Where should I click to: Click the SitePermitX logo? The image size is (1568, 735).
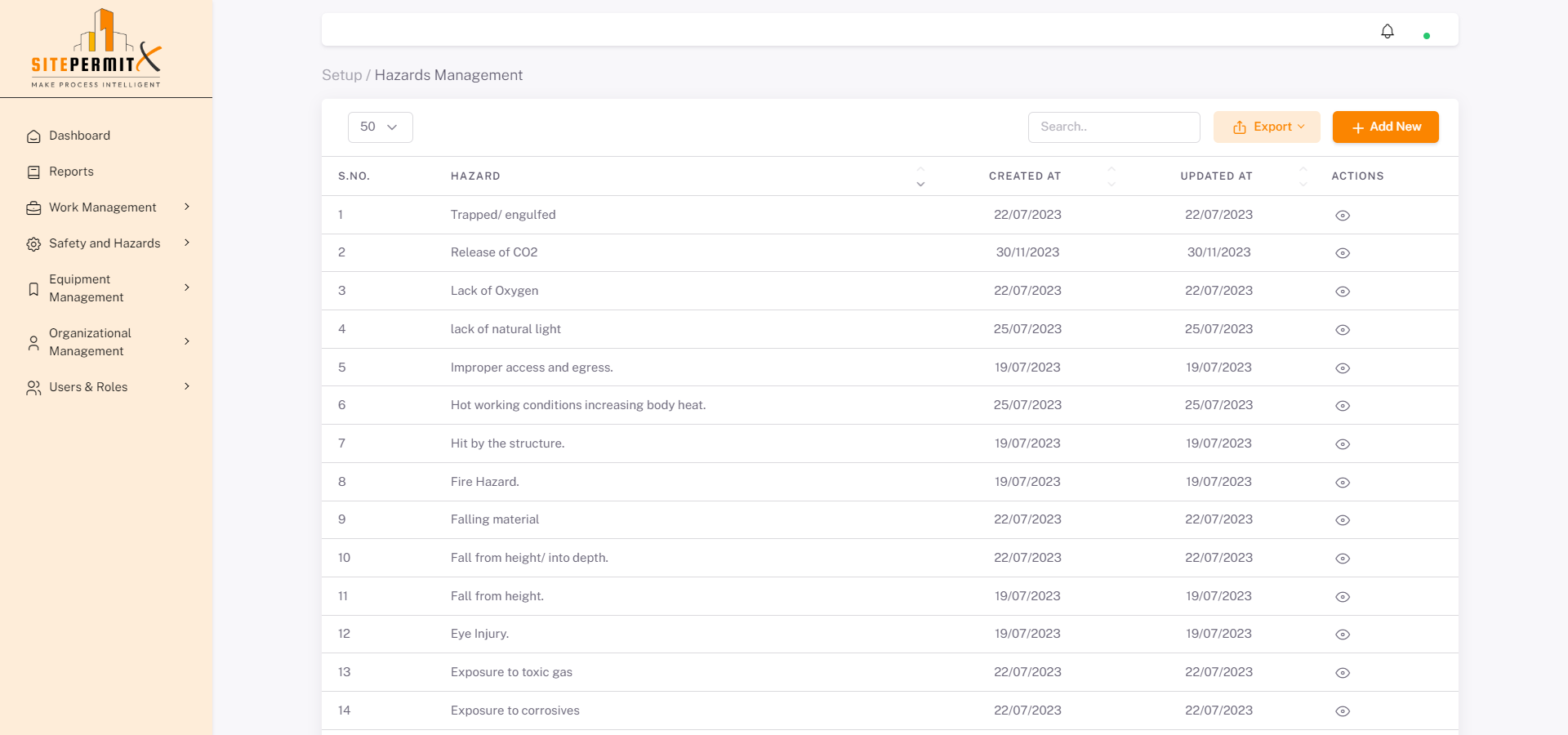(96, 49)
